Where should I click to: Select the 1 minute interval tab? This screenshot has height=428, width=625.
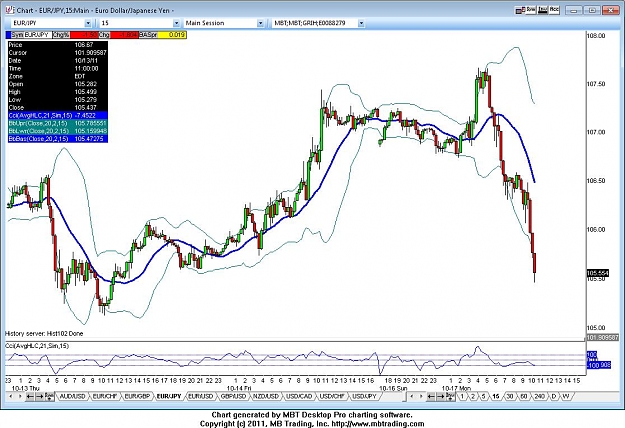[x=462, y=397]
